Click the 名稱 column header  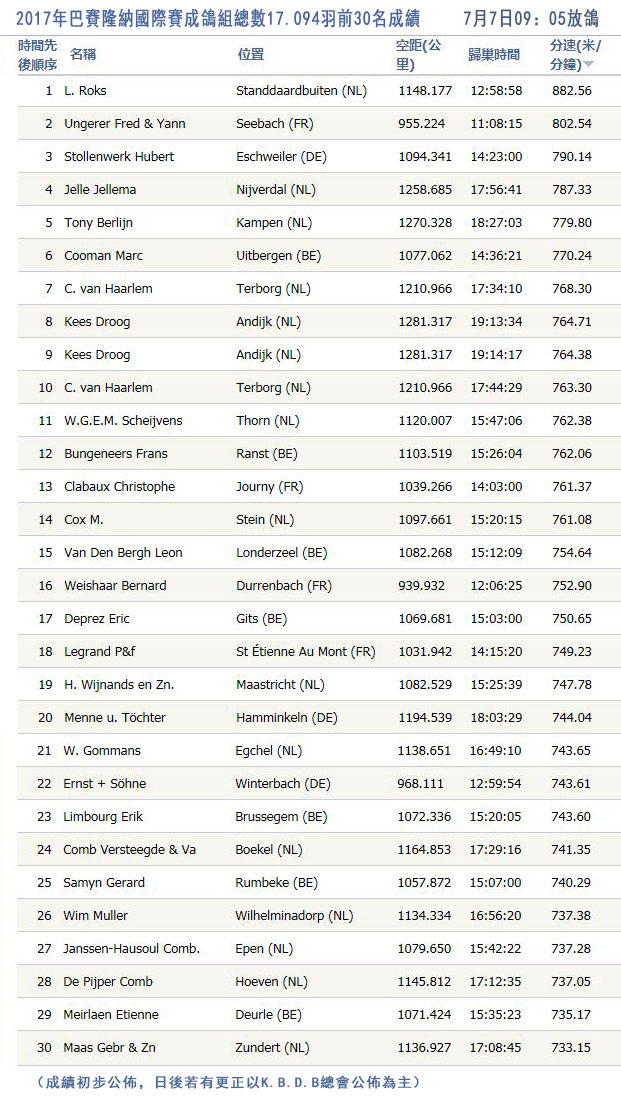[x=84, y=54]
